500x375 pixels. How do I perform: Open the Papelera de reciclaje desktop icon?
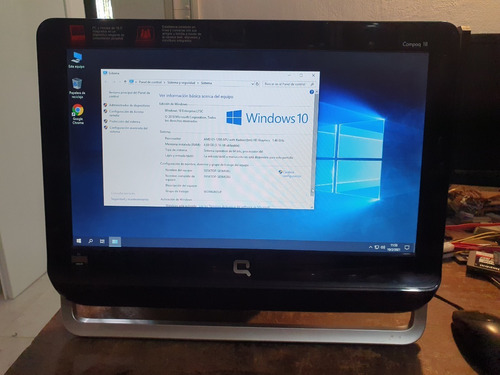[x=77, y=88]
